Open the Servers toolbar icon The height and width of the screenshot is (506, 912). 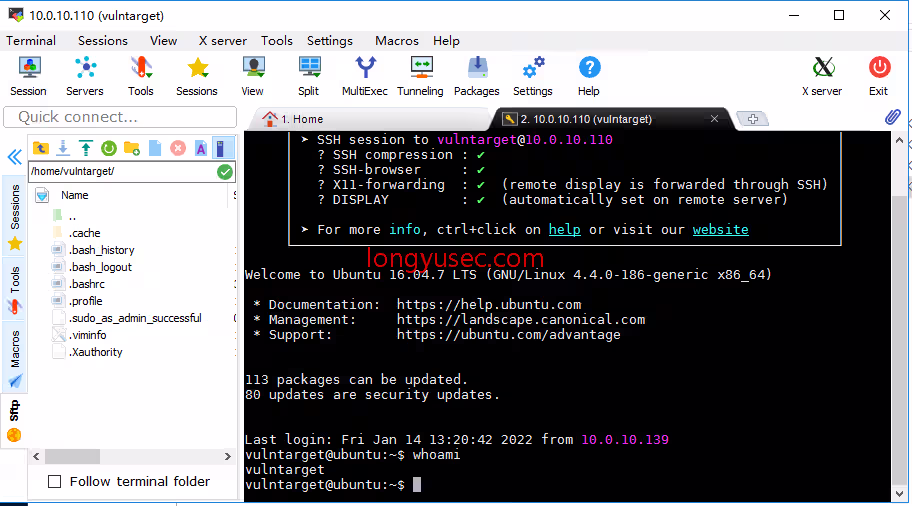[85, 76]
